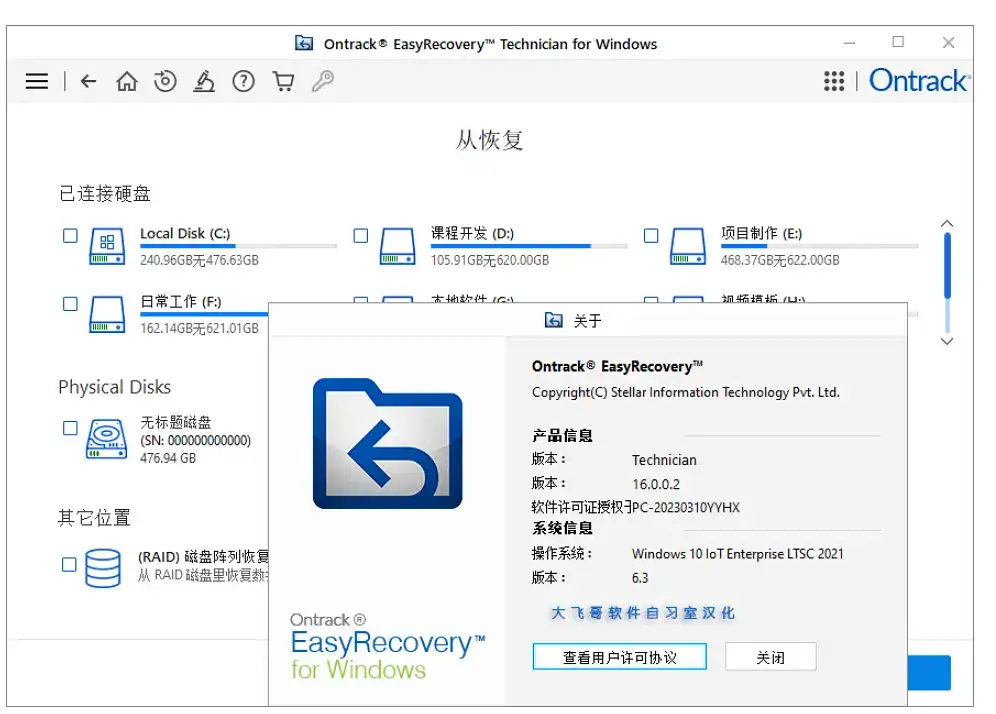
Task: Open the recovery history (circular arrow) icon
Action: coord(165,82)
